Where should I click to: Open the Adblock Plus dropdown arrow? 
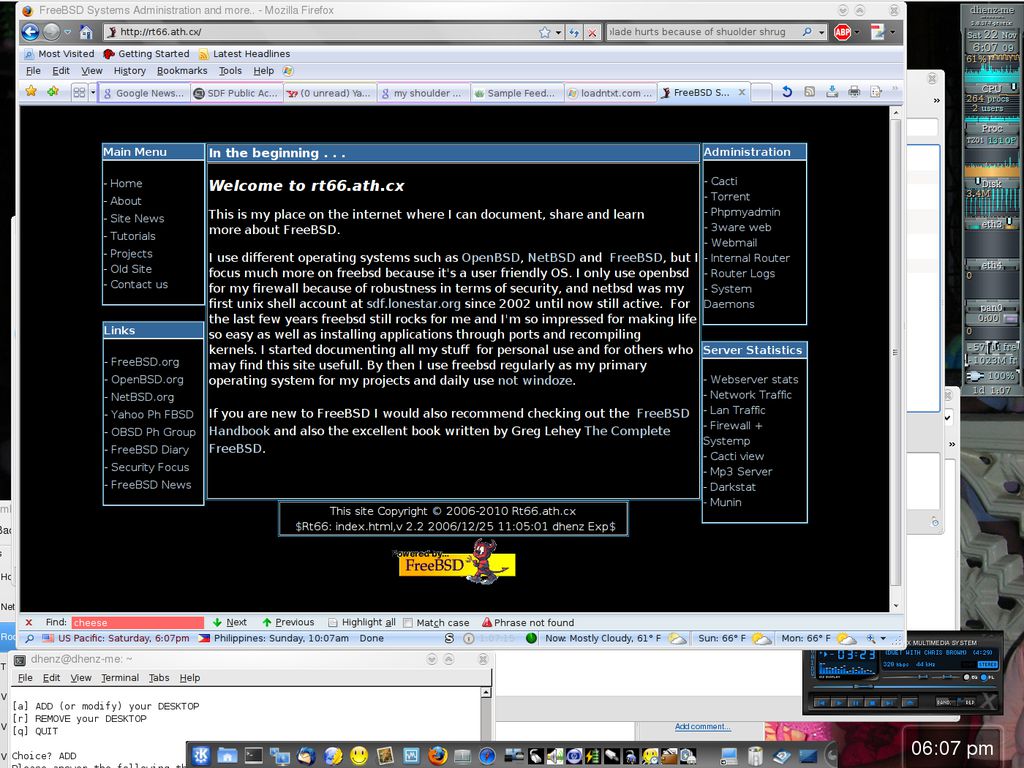(856, 32)
